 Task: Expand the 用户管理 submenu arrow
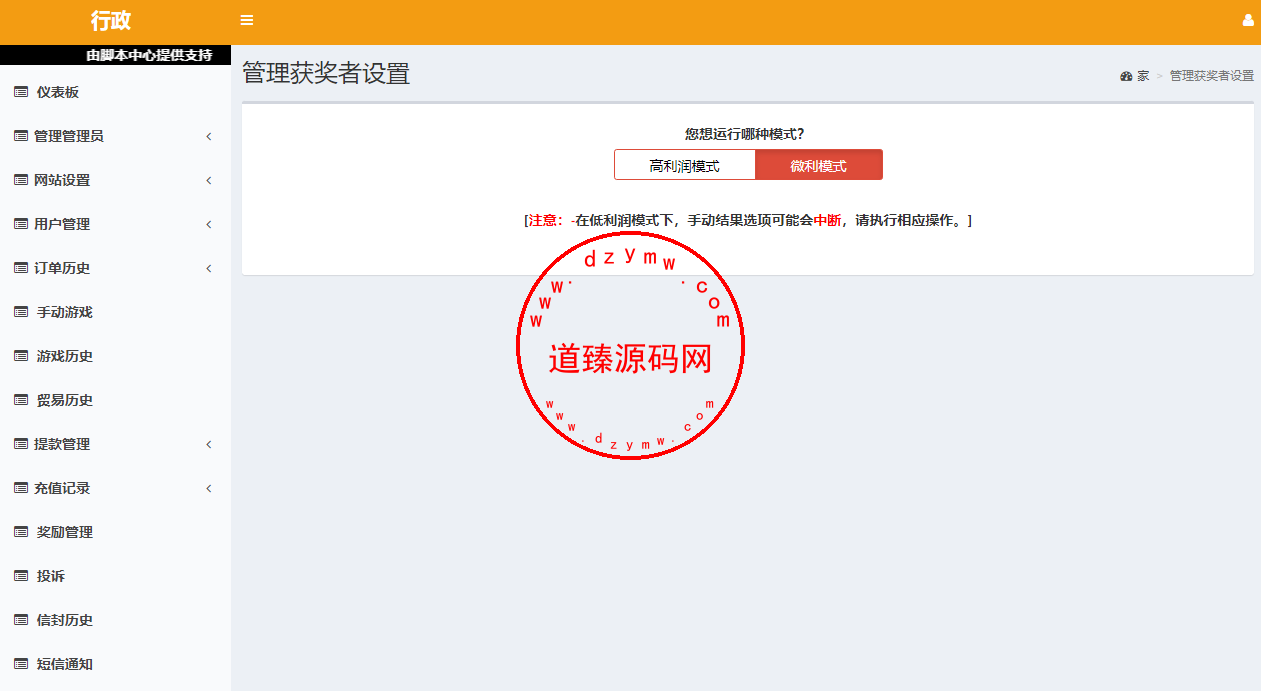click(x=209, y=224)
